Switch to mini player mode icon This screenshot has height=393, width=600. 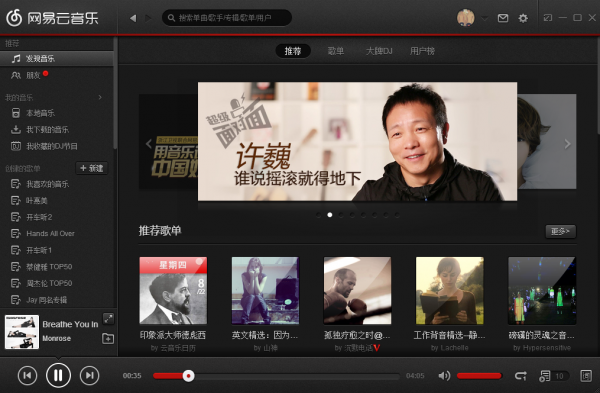(548, 18)
